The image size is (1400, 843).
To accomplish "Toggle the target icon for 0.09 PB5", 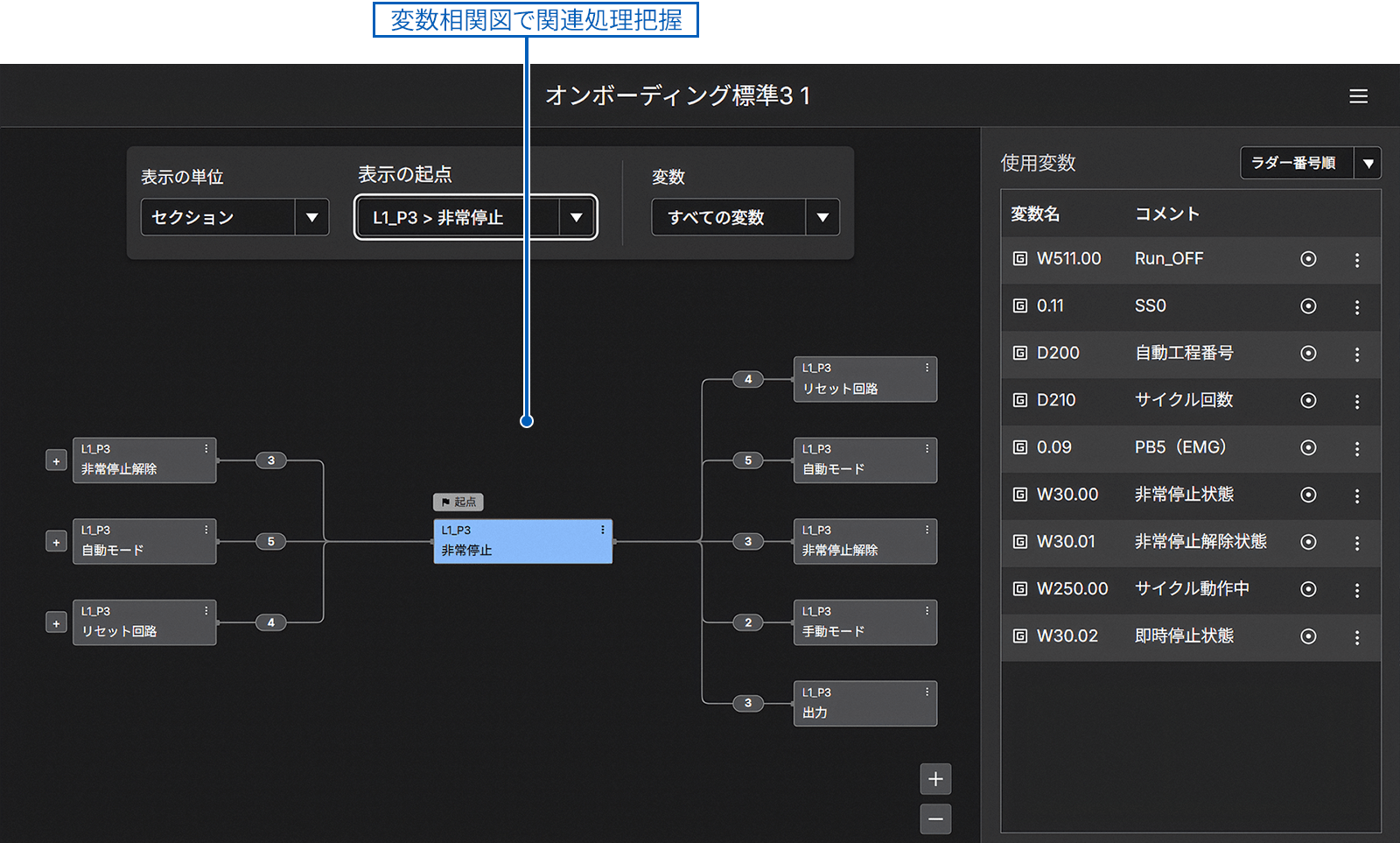I will 1308,448.
